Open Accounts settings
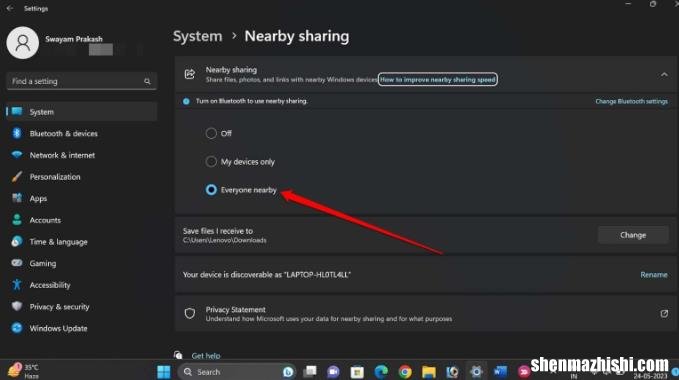The width and height of the screenshot is (679, 380). [x=81, y=220]
